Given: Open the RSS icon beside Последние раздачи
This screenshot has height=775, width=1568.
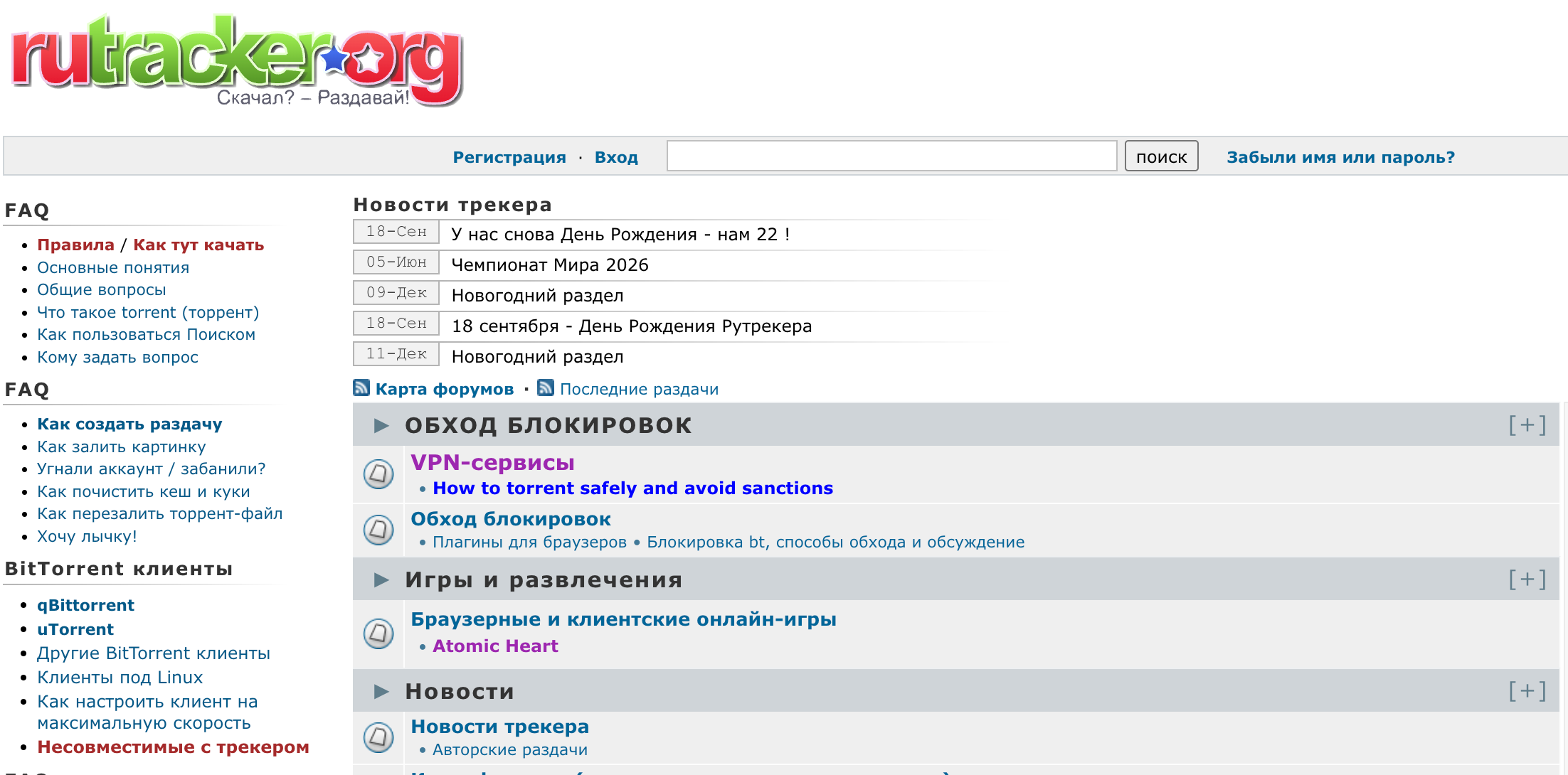Looking at the screenshot, I should 546,387.
